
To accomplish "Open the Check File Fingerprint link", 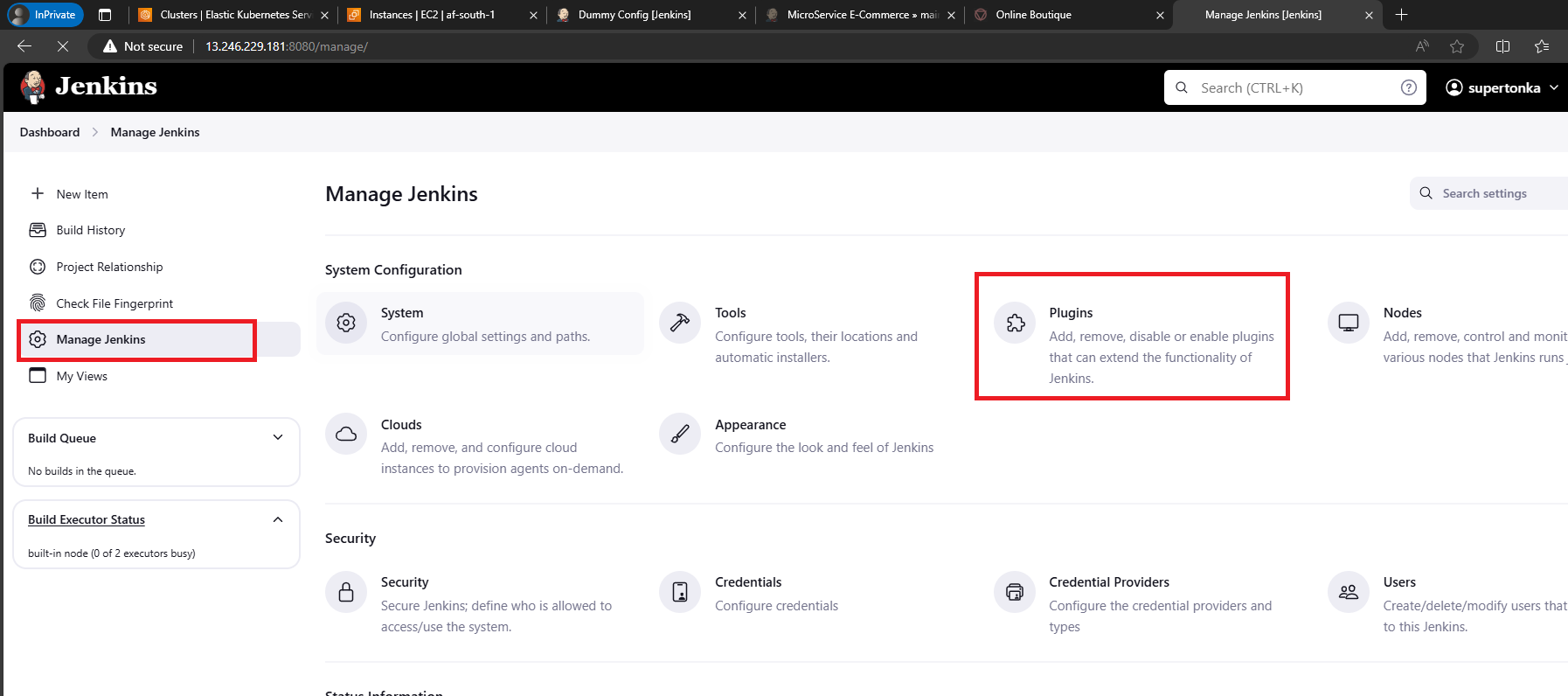I will (114, 303).
